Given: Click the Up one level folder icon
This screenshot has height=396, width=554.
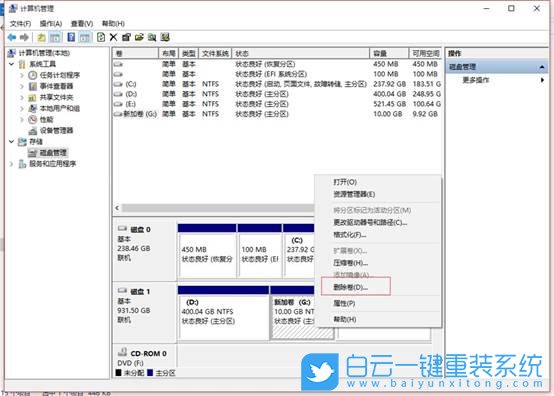Looking at the screenshot, I should 41,37.
